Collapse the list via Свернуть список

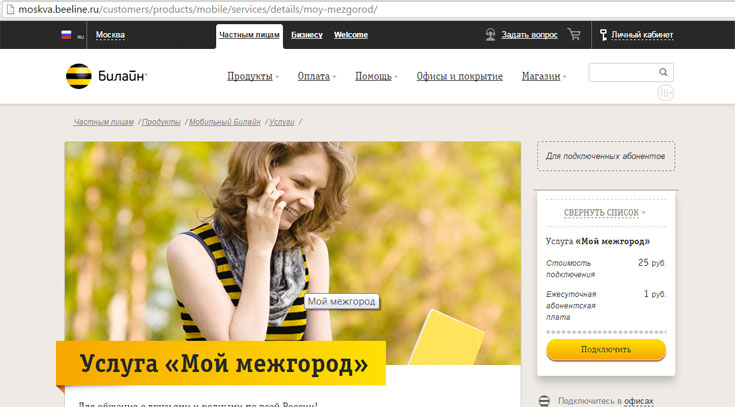point(605,213)
